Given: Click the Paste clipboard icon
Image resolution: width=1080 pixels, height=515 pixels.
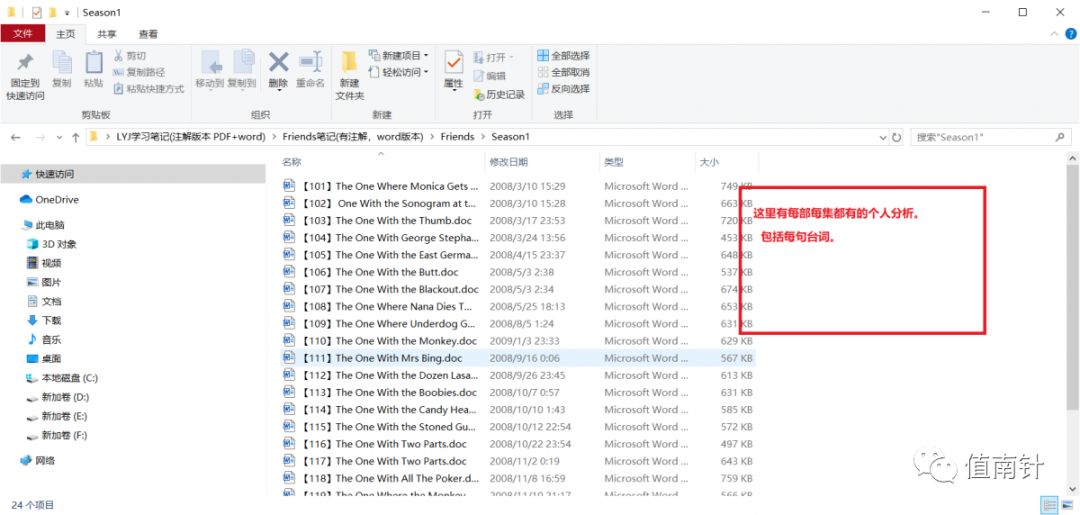Looking at the screenshot, I should (x=94, y=63).
